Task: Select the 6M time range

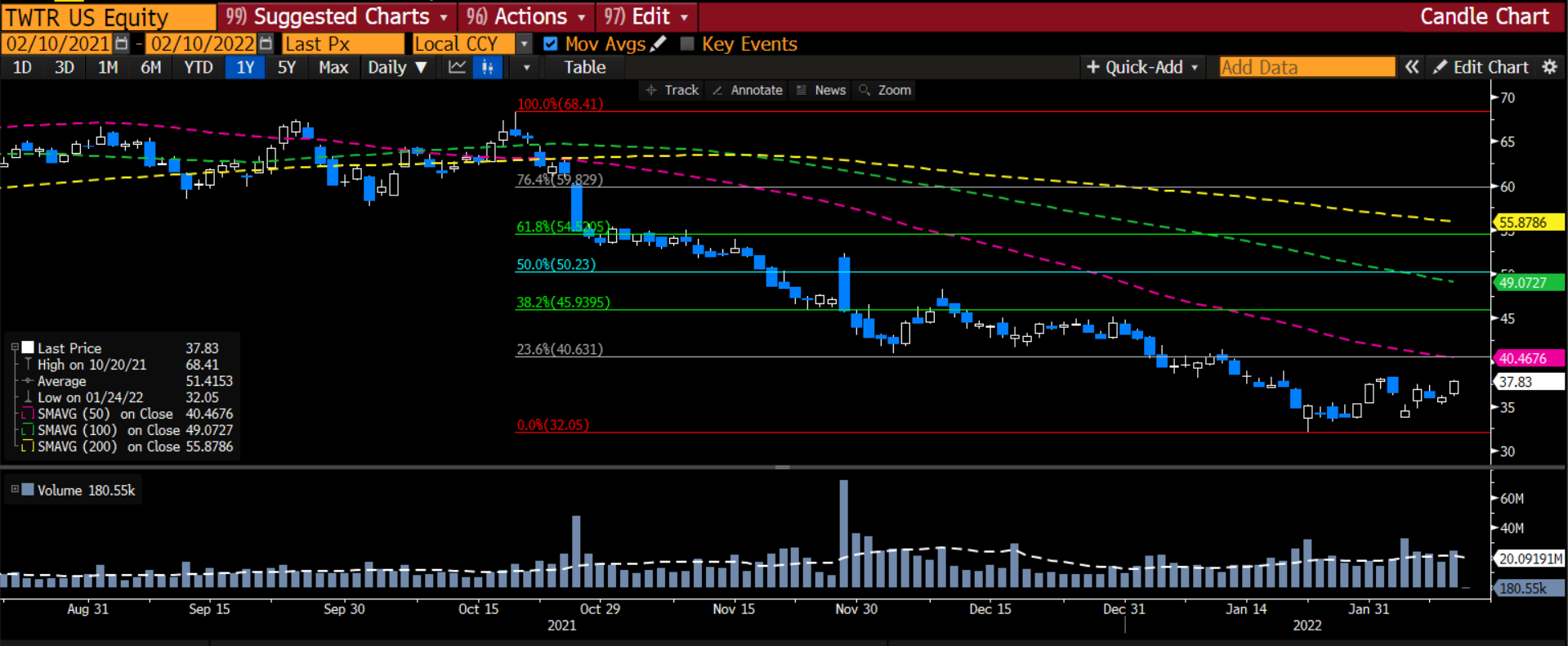Action: coord(151,67)
